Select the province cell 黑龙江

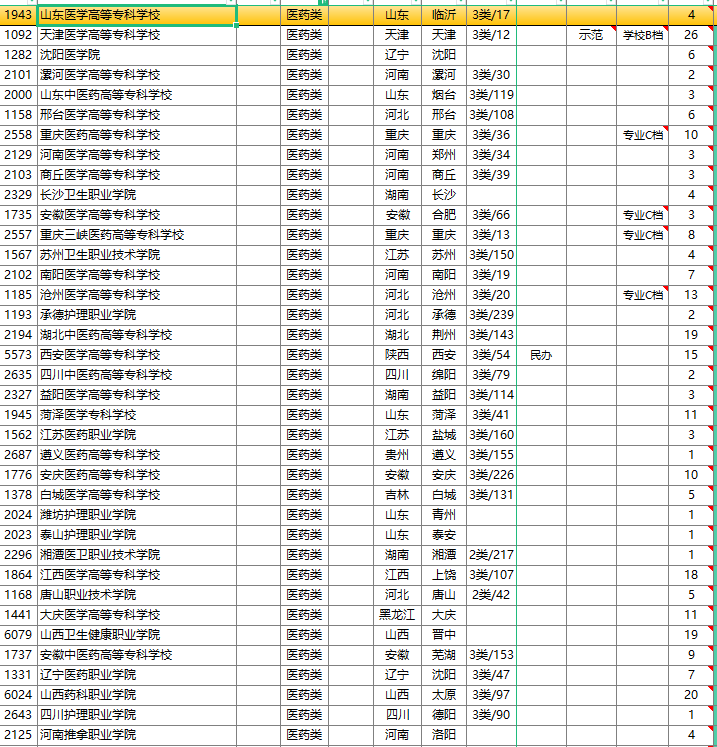(397, 616)
